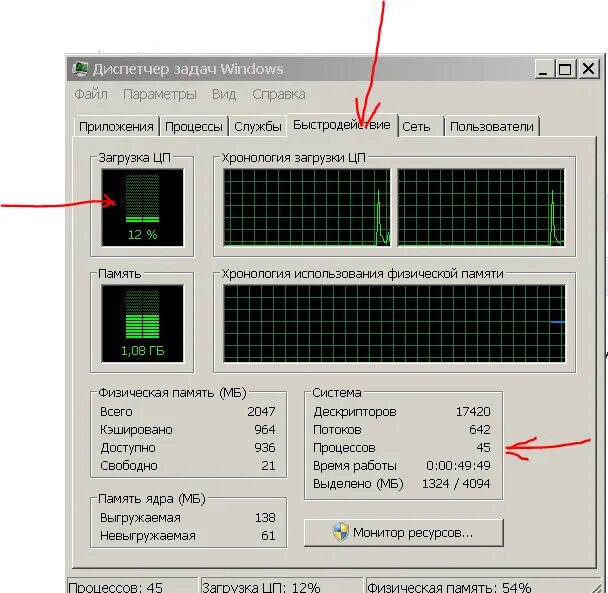Maximize the Task Manager window
The height and width of the screenshot is (593, 608).
click(x=565, y=69)
